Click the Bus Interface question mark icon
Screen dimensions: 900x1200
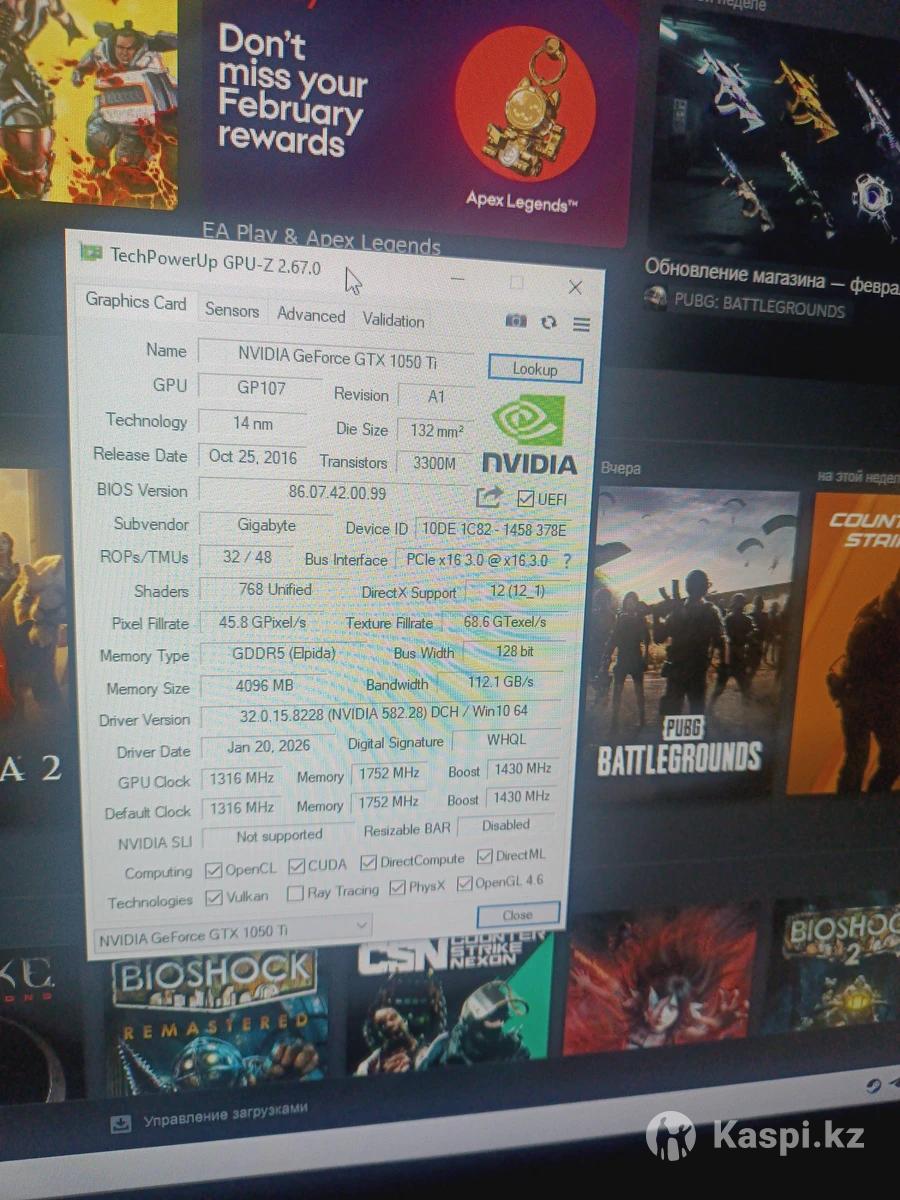coord(567,561)
